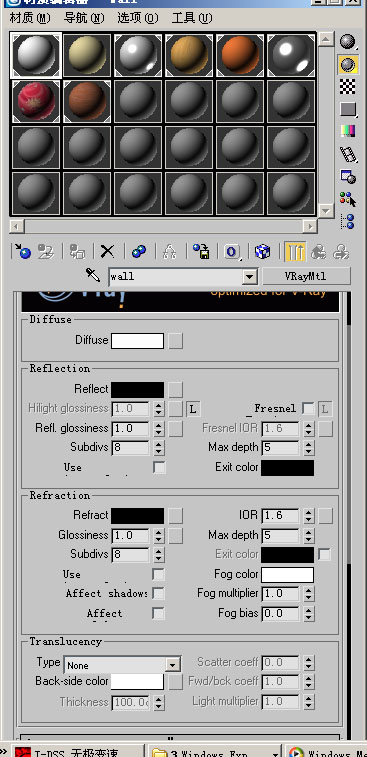Screen dimensions: 367x757
Task: Enable Affect shadows checkbox
Action: click(x=158, y=593)
